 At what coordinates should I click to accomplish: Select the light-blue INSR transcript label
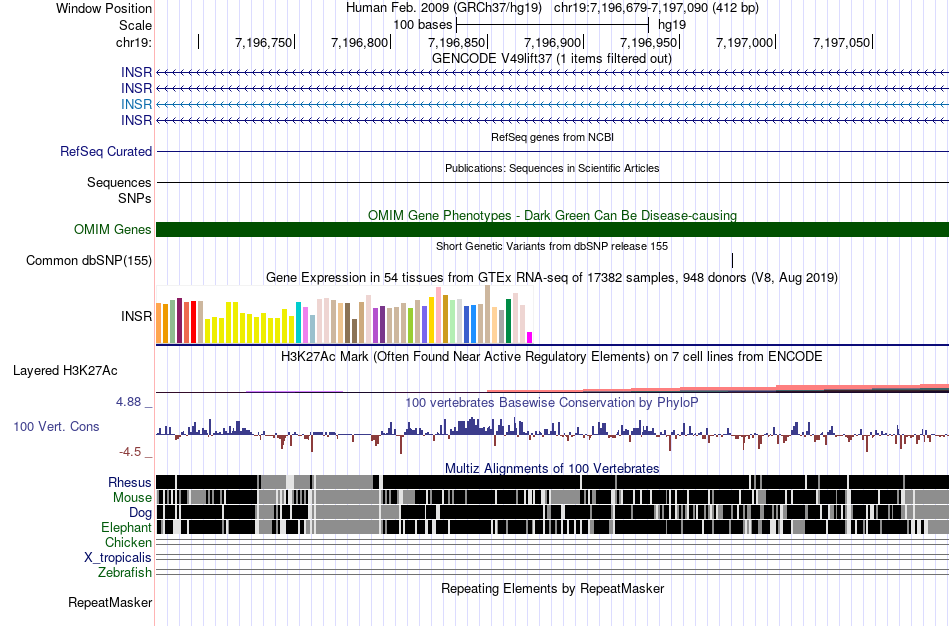click(x=136, y=104)
